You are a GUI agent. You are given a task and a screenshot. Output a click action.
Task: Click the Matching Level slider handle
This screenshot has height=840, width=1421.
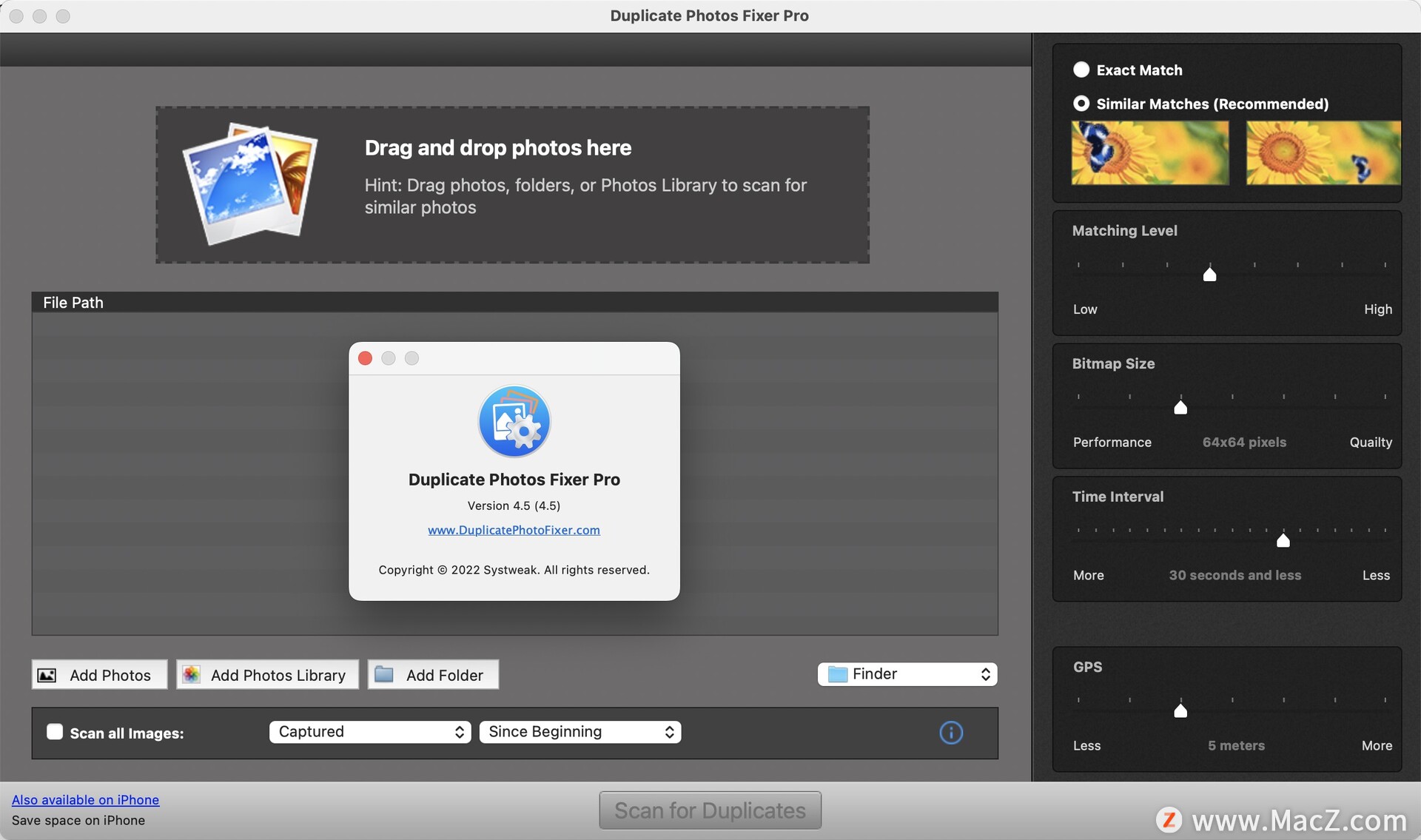point(1209,275)
